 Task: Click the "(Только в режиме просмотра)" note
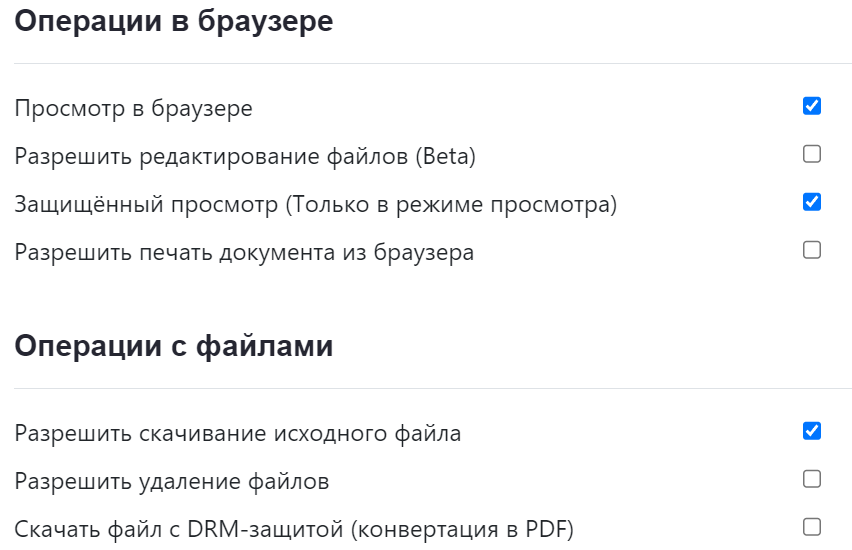(452, 205)
